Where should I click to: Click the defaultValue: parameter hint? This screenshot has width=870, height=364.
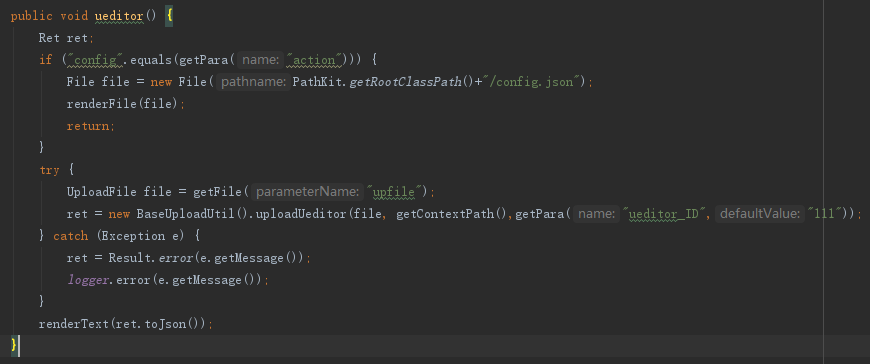(x=761, y=214)
